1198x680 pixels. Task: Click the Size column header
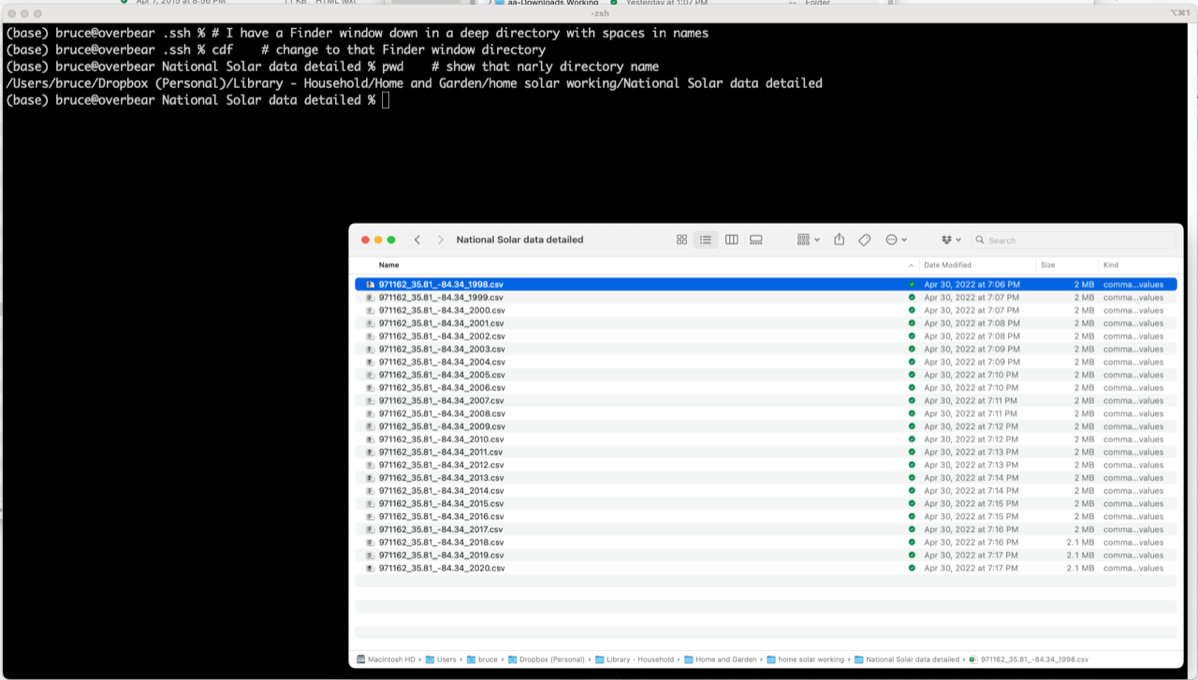pos(1048,265)
